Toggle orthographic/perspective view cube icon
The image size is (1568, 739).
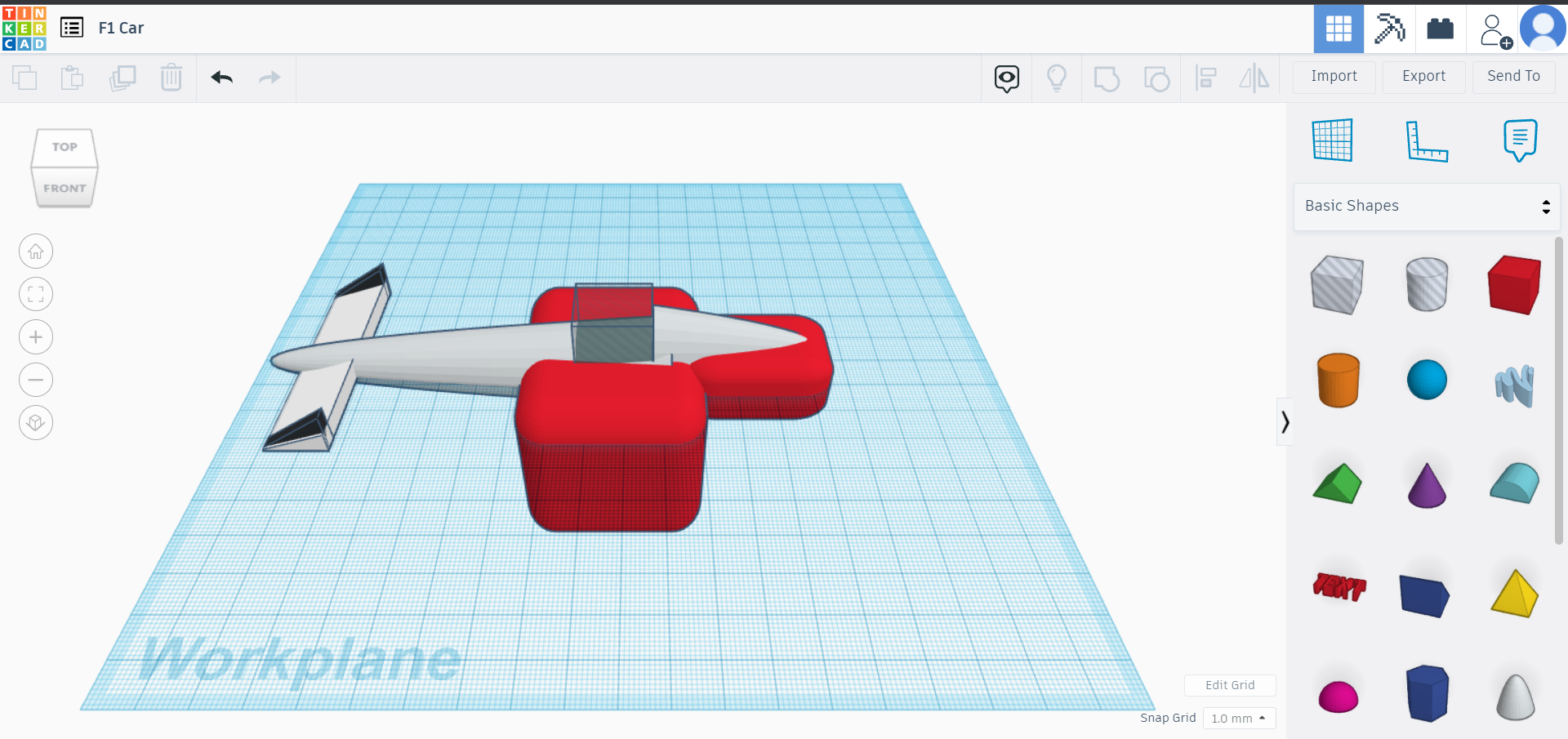click(x=36, y=422)
